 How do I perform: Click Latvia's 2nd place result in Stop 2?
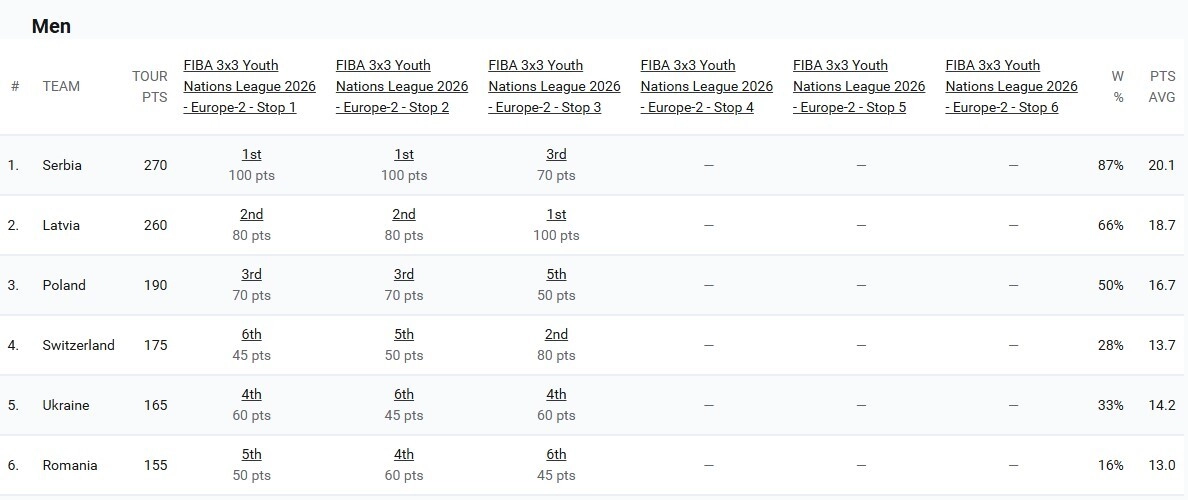click(404, 214)
